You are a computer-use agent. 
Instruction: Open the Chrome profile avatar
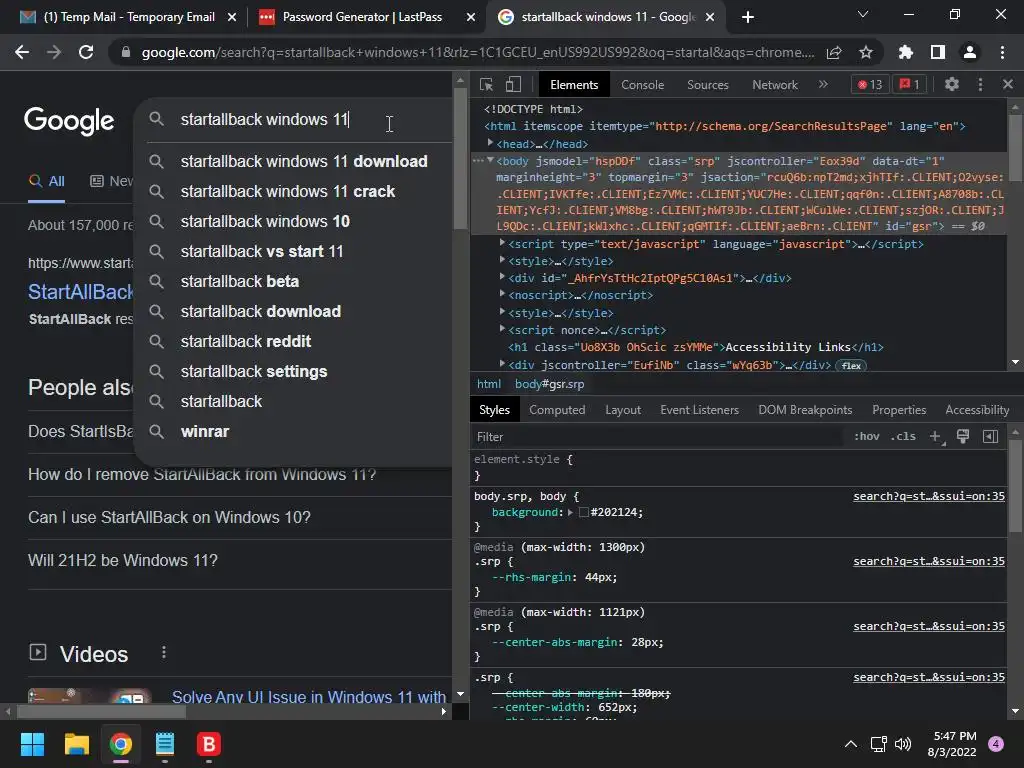point(970,52)
